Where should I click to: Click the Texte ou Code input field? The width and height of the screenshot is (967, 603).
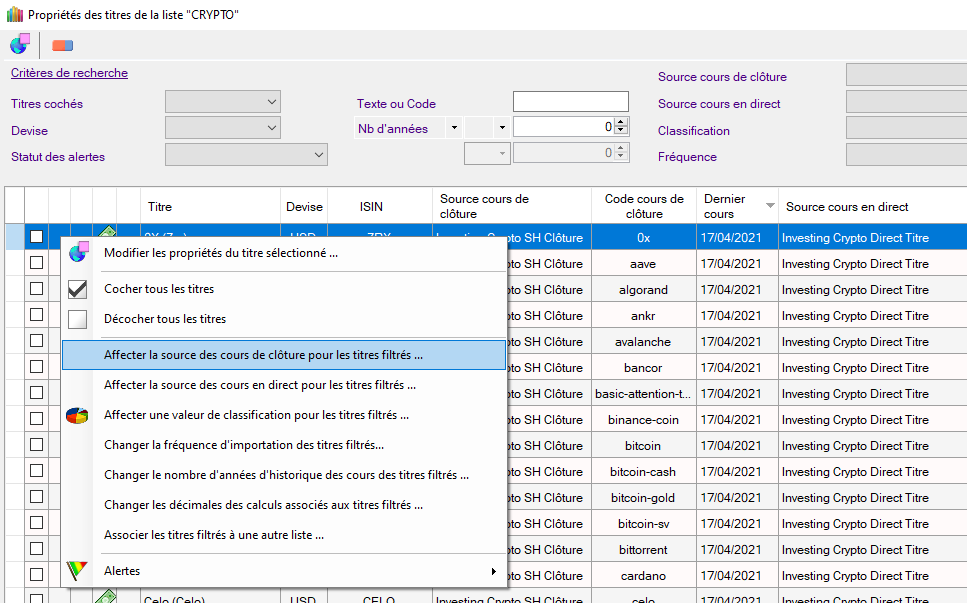(570, 102)
